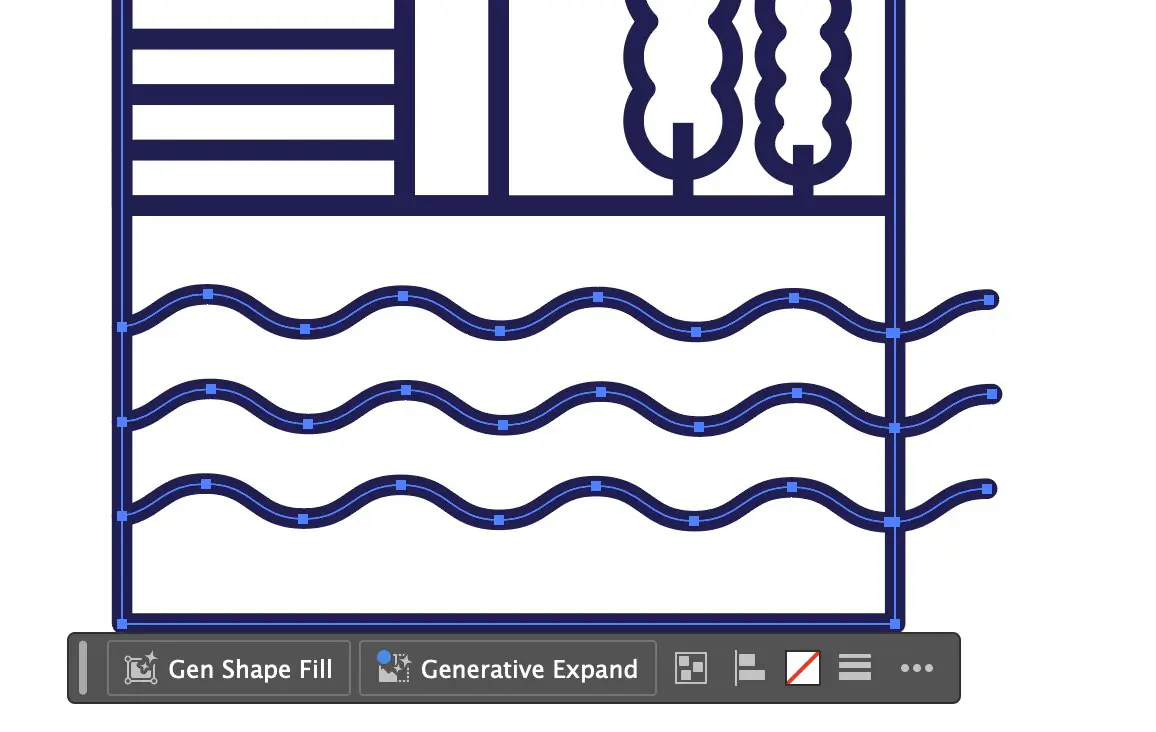Click the contextual task bar drag handle
Viewport: 1156px width, 732px height.
coord(84,668)
